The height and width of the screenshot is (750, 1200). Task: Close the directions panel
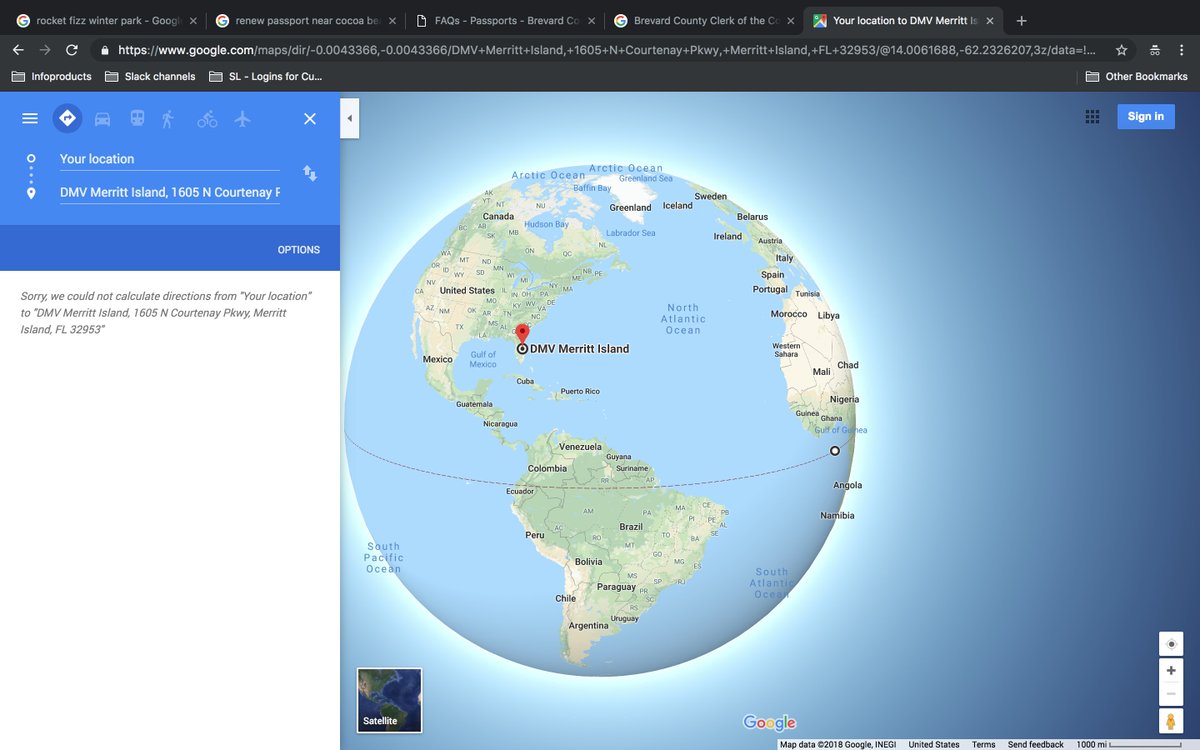coord(310,119)
